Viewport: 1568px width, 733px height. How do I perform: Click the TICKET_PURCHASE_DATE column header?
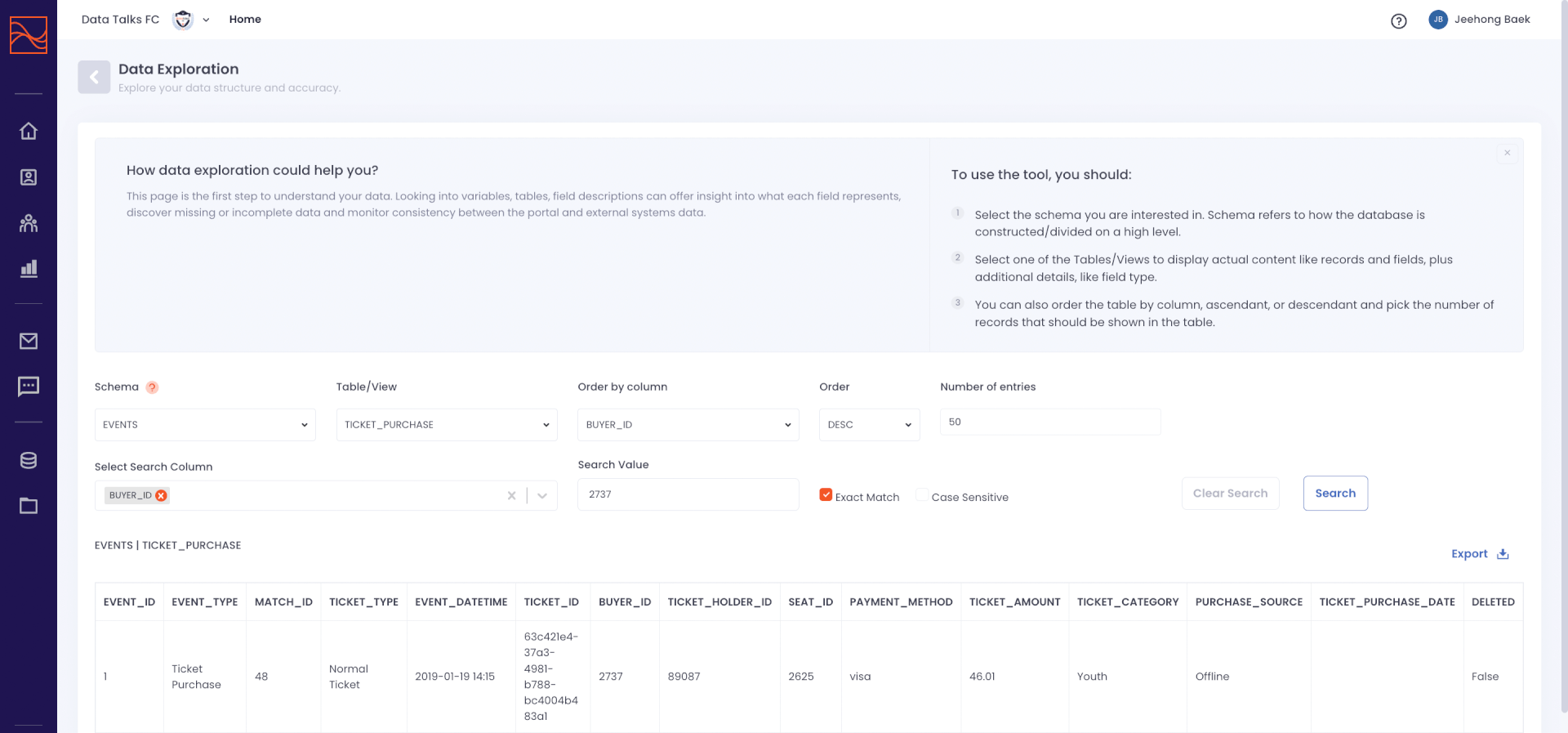[x=1388, y=602]
